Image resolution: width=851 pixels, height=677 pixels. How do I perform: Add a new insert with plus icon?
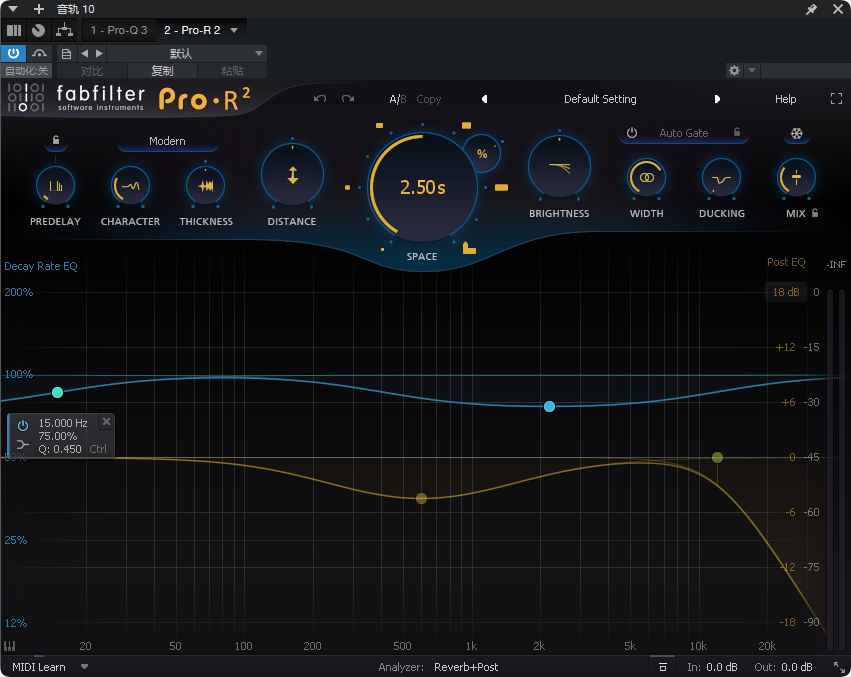pyautogui.click(x=39, y=9)
